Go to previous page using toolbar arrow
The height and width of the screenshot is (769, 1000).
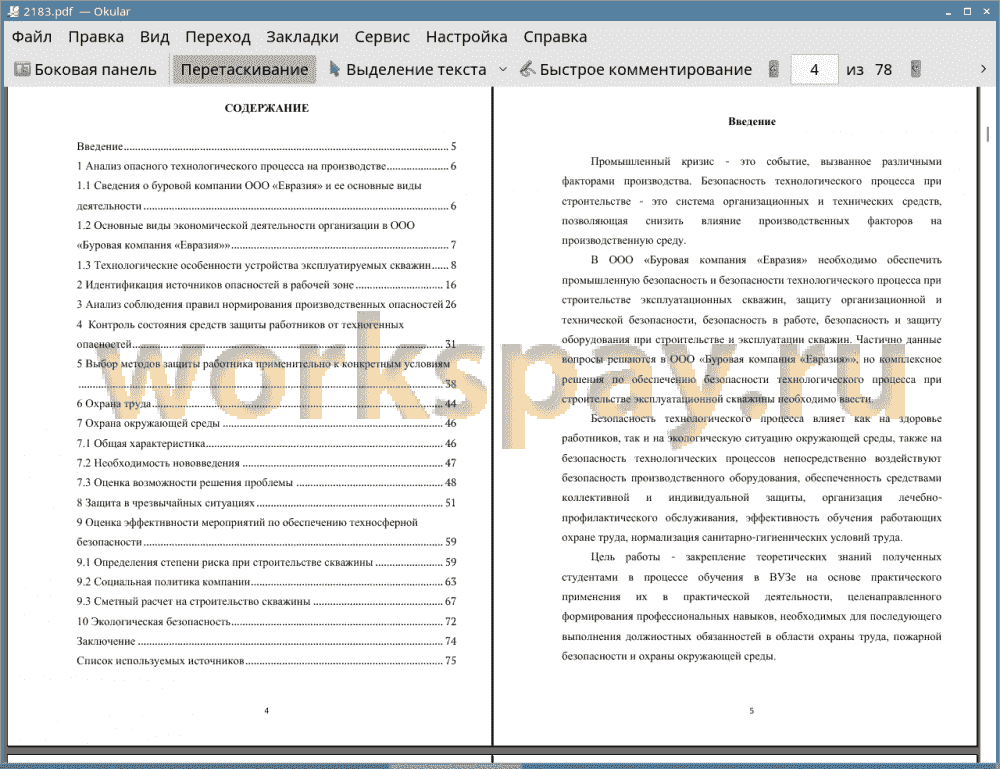click(x=774, y=69)
